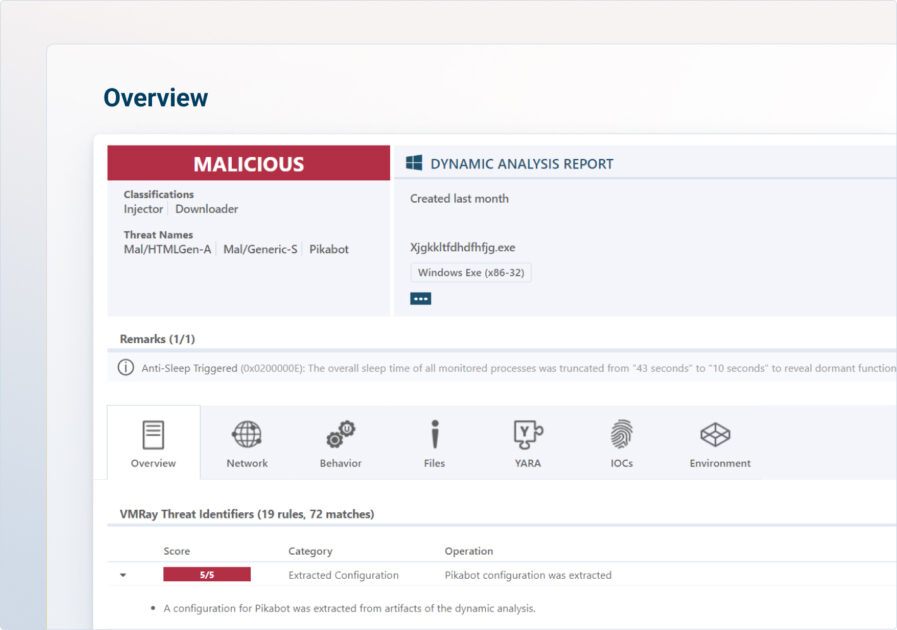Open the Files tab icon

433,434
